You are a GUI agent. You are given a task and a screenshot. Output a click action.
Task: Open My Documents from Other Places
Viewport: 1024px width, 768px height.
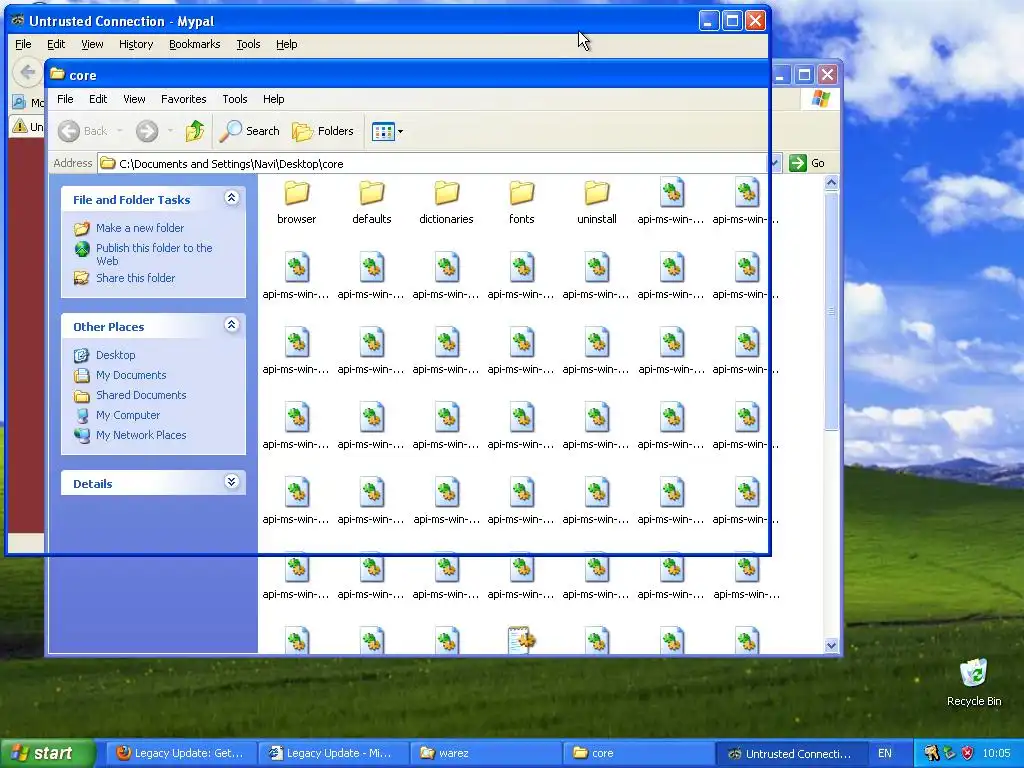[x=131, y=376]
